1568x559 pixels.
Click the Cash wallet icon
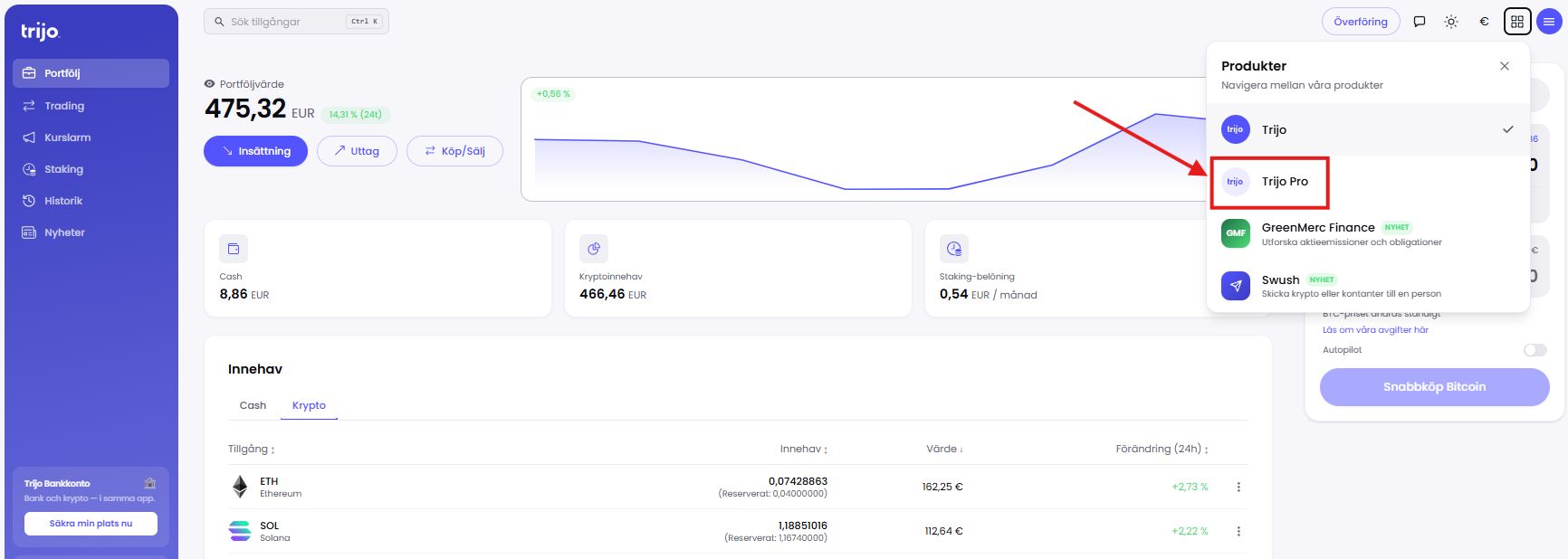point(234,249)
